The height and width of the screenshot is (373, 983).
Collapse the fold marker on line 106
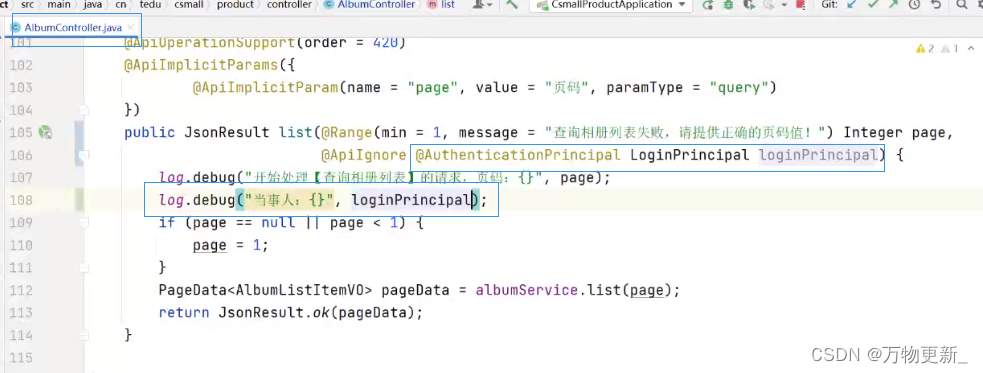pyautogui.click(x=83, y=155)
